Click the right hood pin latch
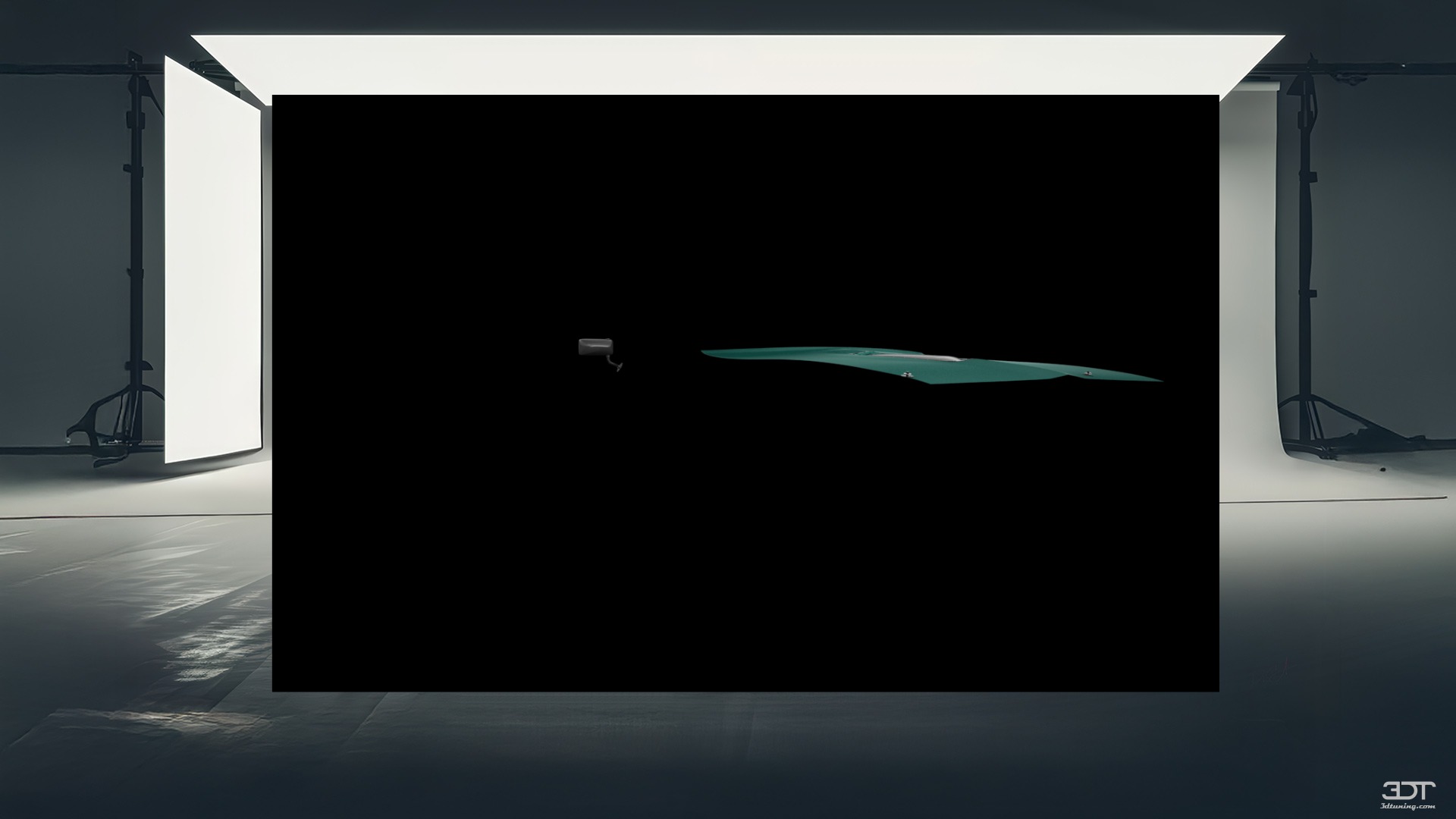The width and height of the screenshot is (1456, 819). [1088, 372]
